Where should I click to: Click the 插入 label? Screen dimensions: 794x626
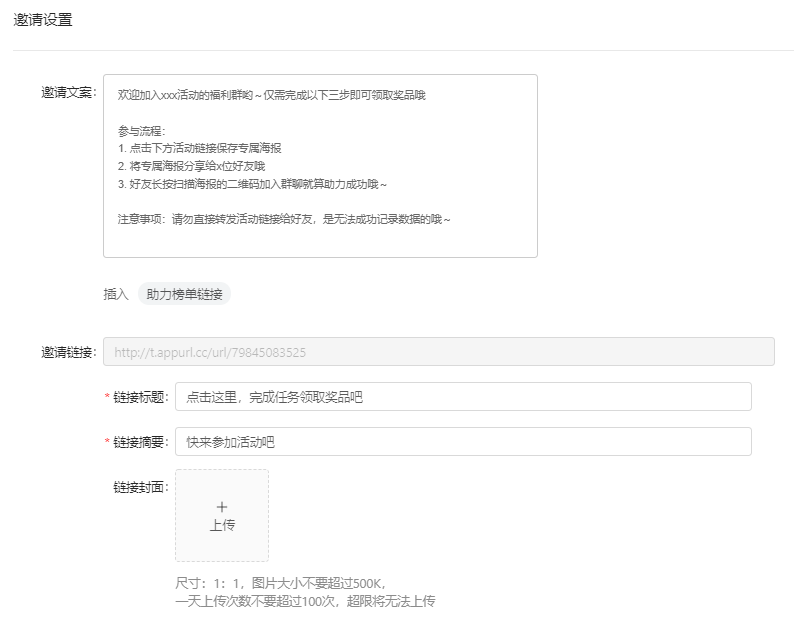(x=116, y=294)
